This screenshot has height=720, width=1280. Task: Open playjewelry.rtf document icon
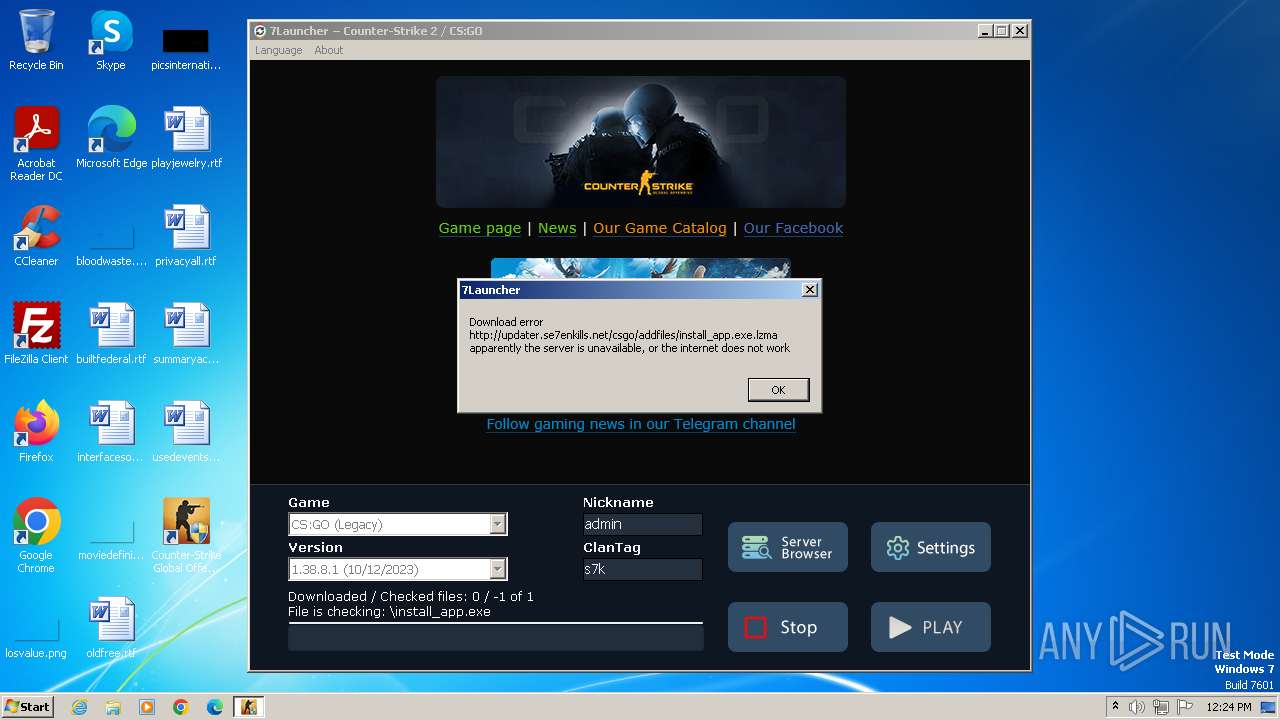187,138
